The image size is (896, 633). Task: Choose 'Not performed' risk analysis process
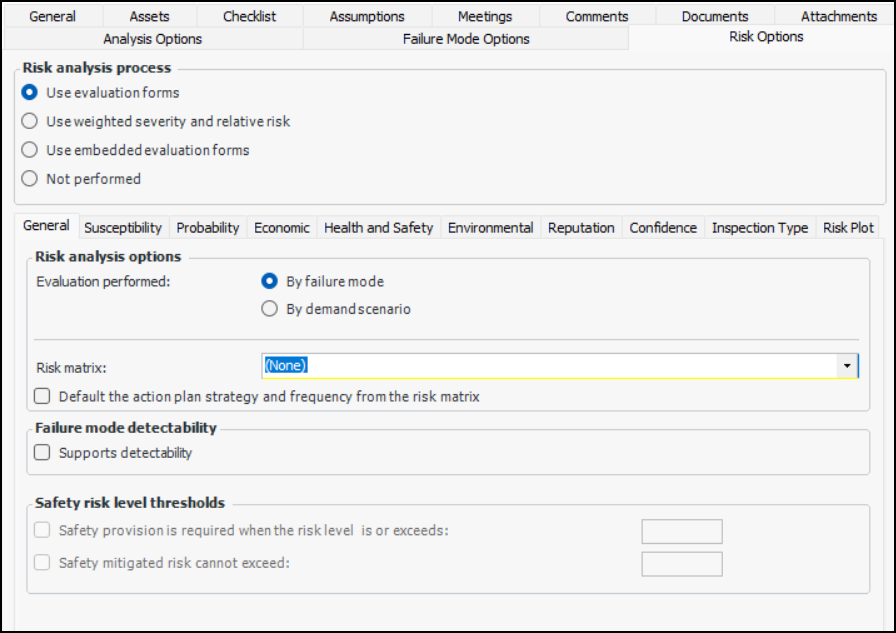pyautogui.click(x=29, y=179)
